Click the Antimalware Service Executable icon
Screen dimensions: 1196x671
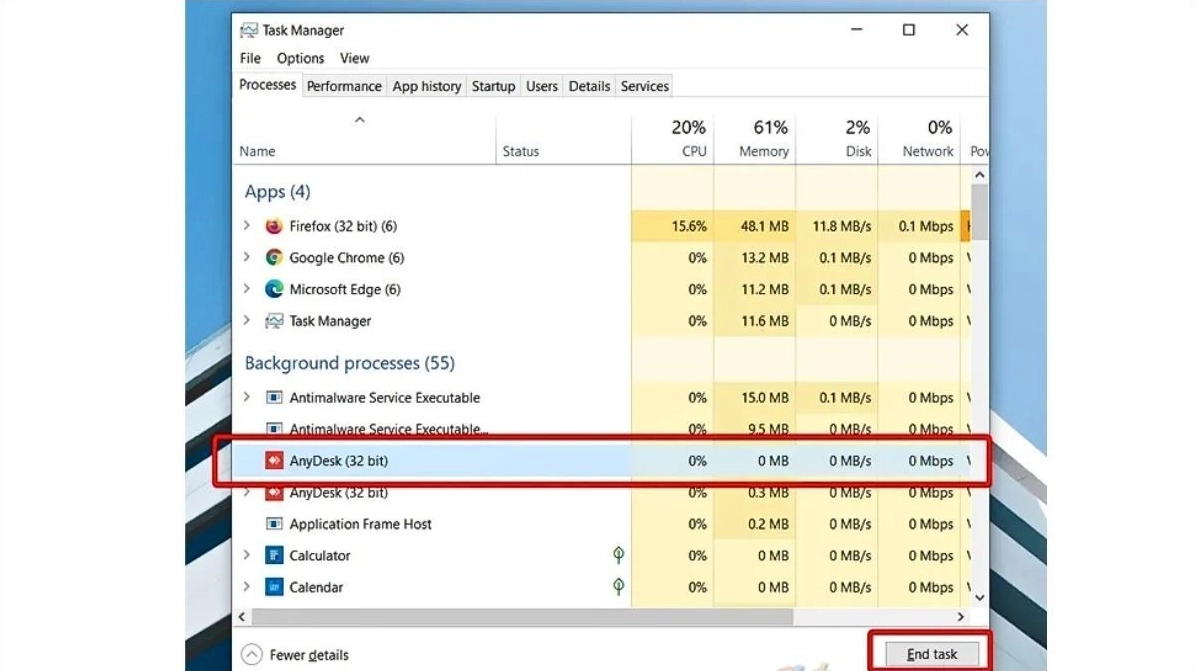(272, 397)
